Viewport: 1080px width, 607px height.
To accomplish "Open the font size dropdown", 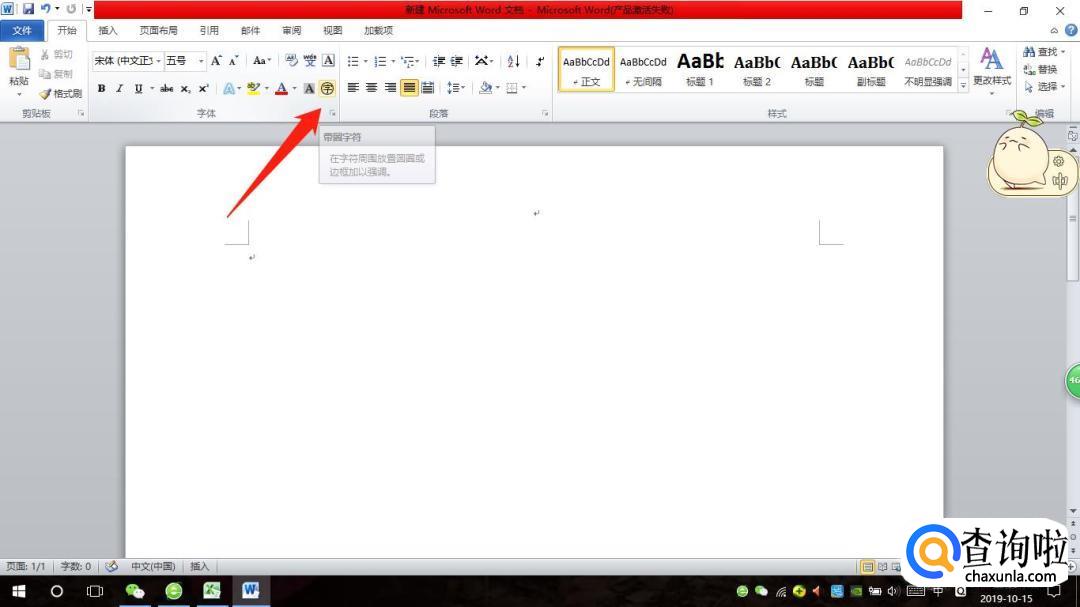I will [201, 61].
